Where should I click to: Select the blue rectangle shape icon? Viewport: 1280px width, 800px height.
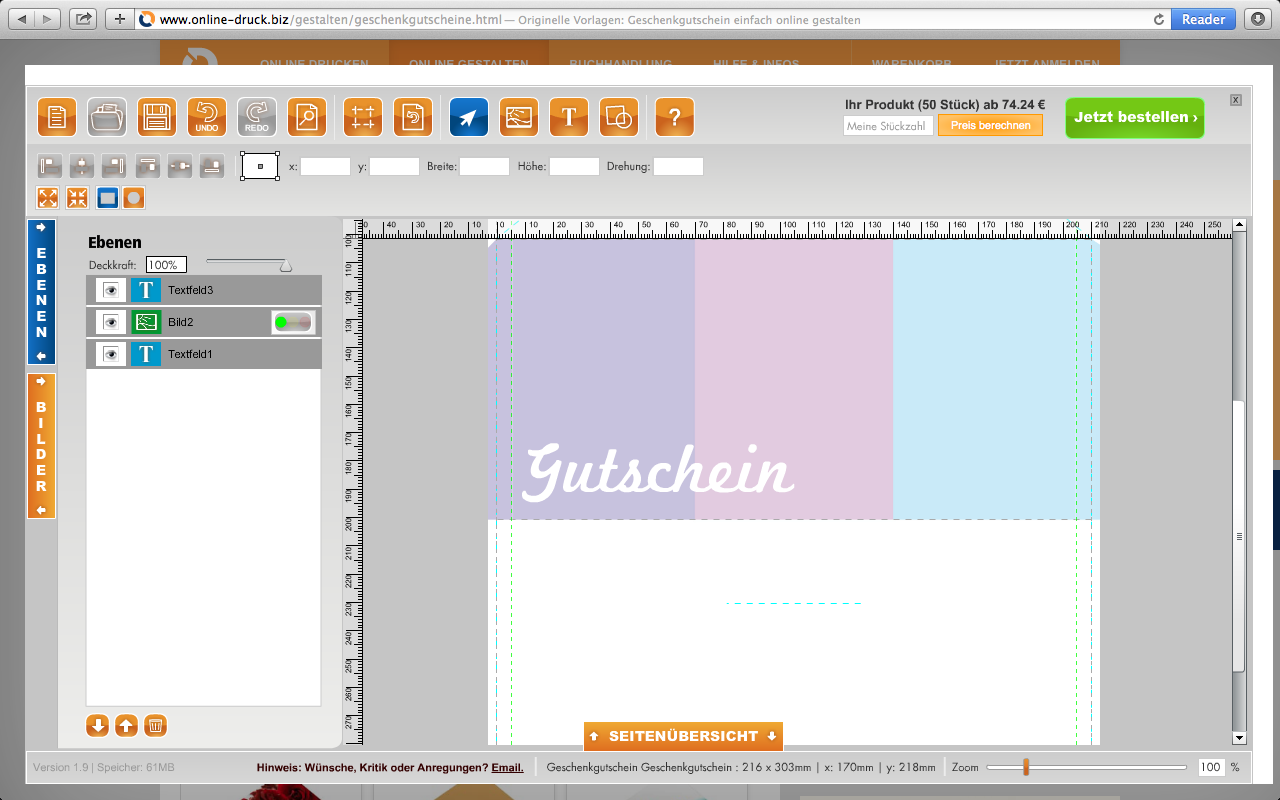(106, 197)
